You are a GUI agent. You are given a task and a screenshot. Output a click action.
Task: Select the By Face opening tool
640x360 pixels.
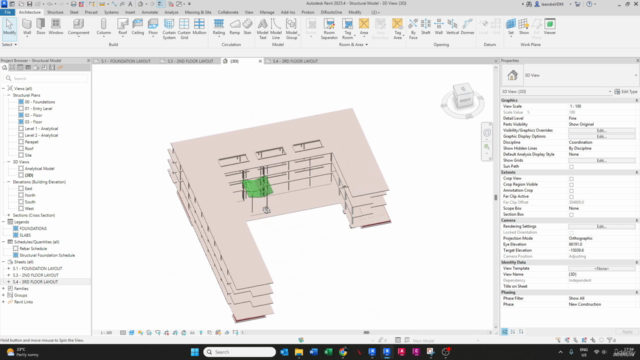pyautogui.click(x=413, y=29)
